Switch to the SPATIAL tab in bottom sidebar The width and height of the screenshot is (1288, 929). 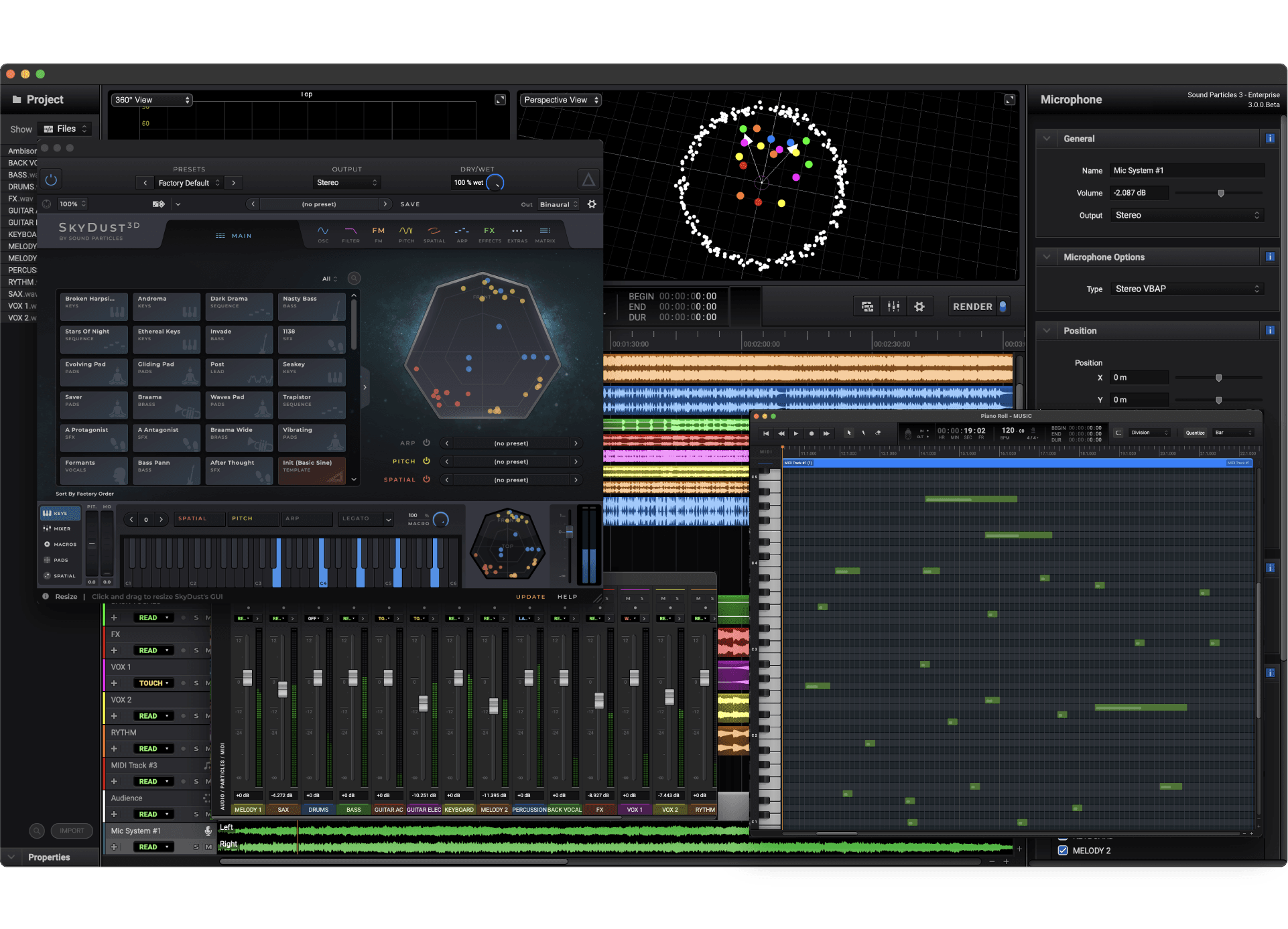pos(60,576)
